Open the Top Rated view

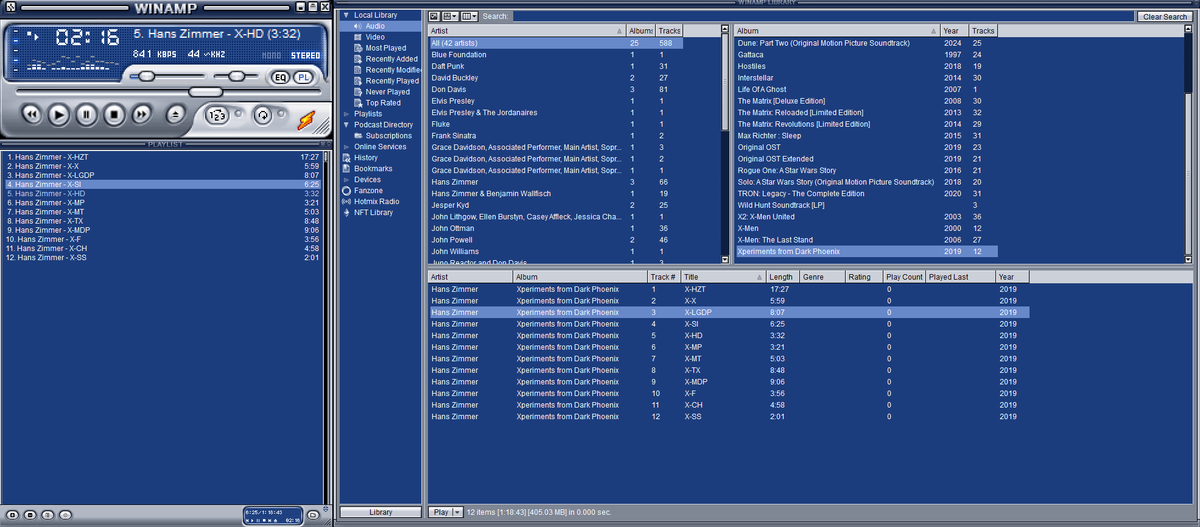point(383,103)
